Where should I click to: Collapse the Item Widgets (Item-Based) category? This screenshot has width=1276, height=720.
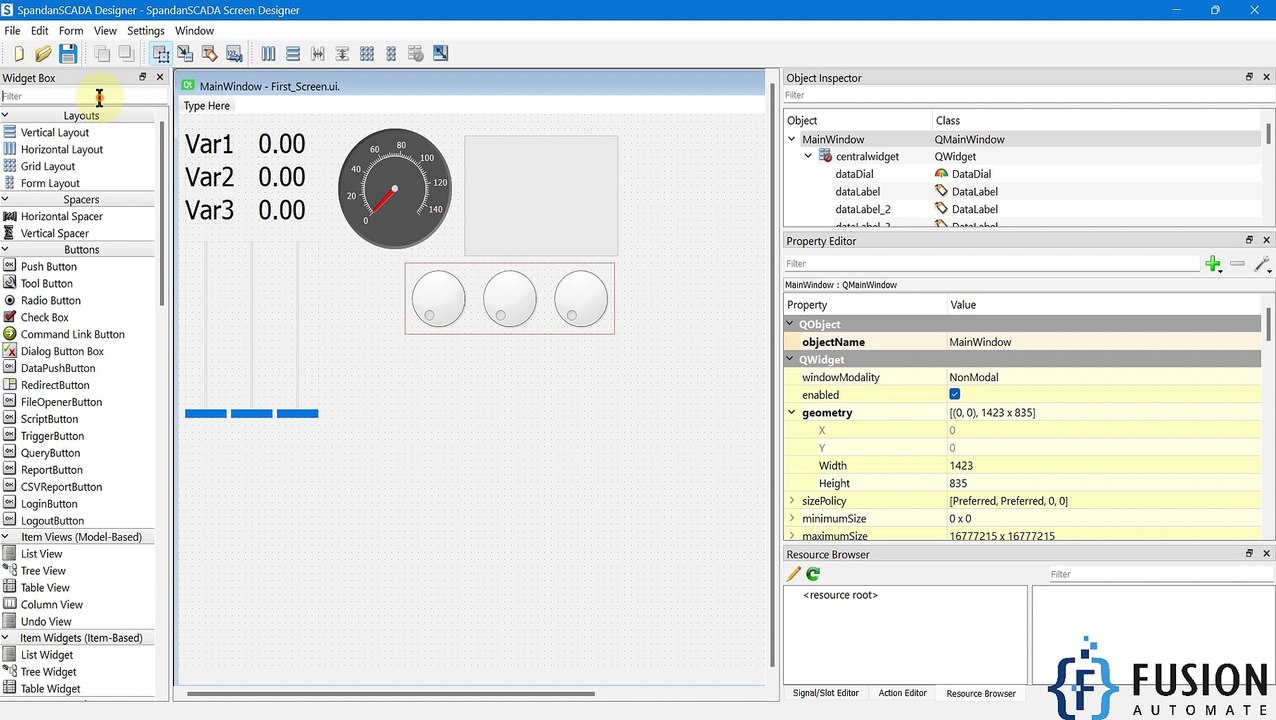(x=5, y=638)
